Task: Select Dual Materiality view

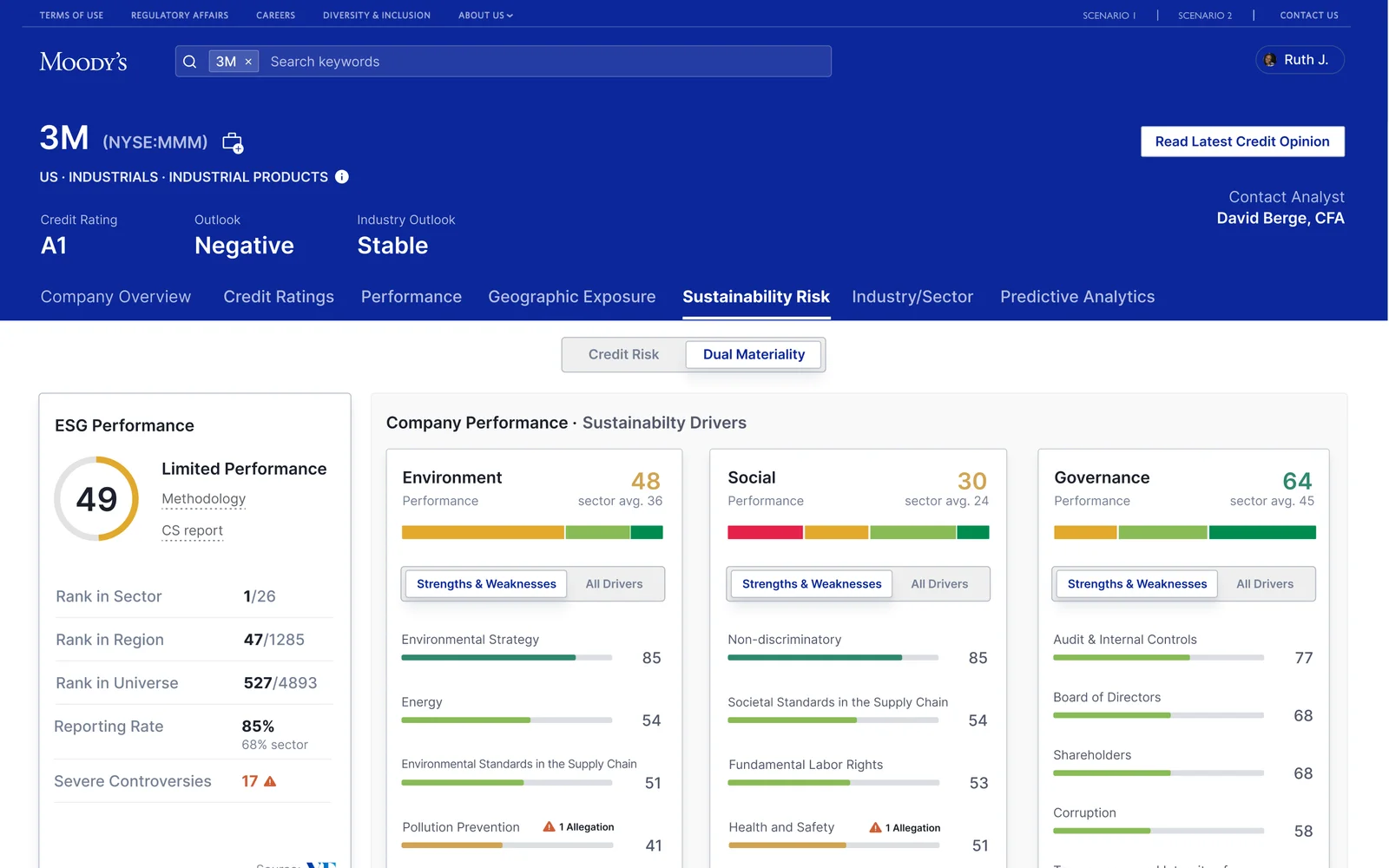Action: tap(754, 354)
